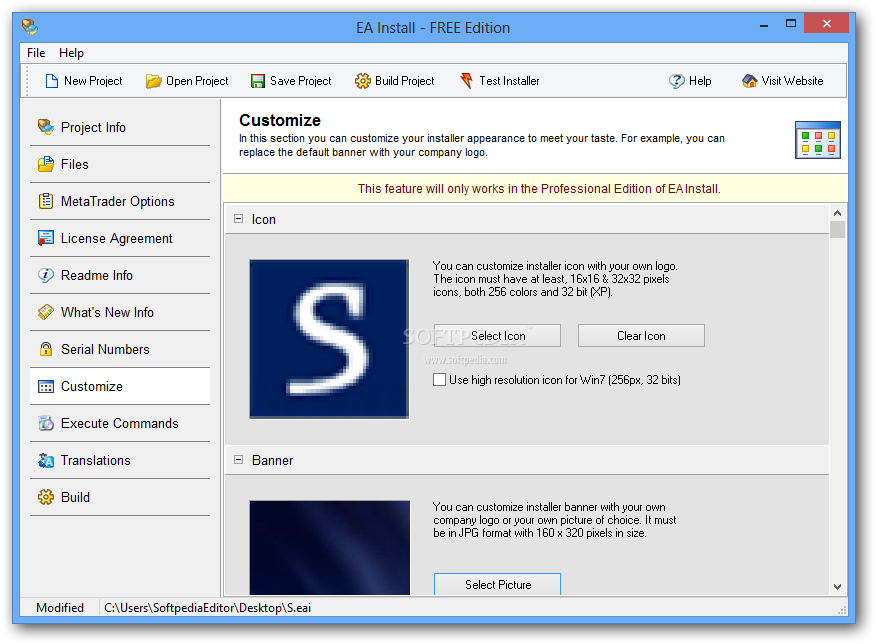
Task: Click the Help question mark icon
Action: [x=676, y=81]
